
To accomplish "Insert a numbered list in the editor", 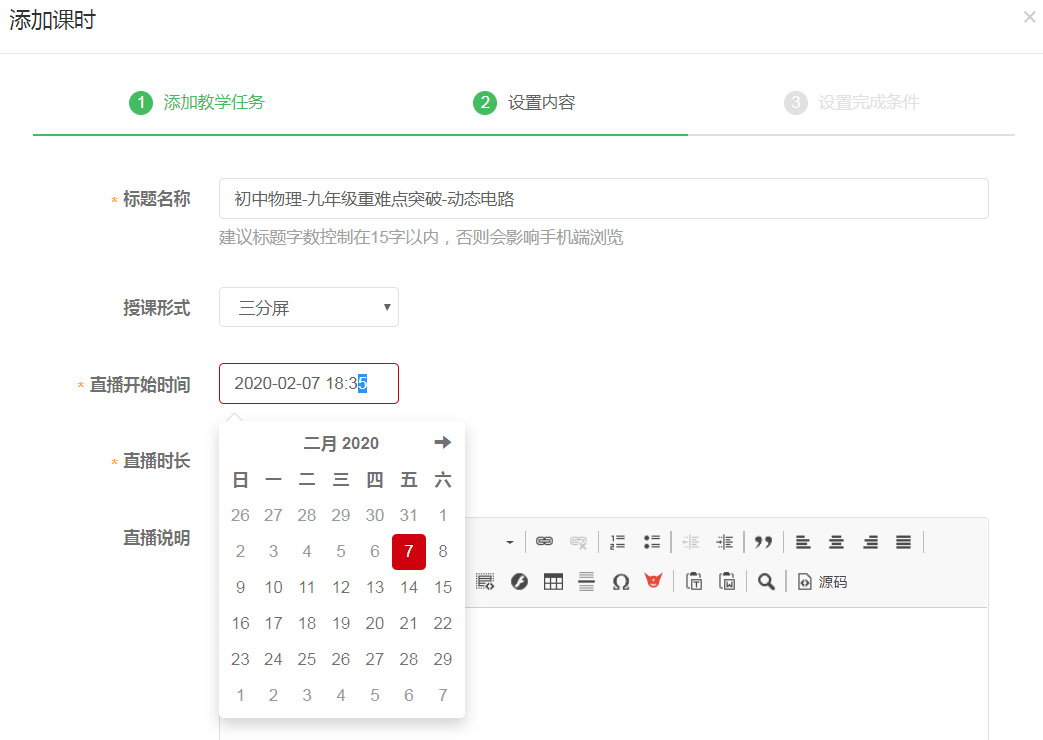I will click(x=618, y=542).
